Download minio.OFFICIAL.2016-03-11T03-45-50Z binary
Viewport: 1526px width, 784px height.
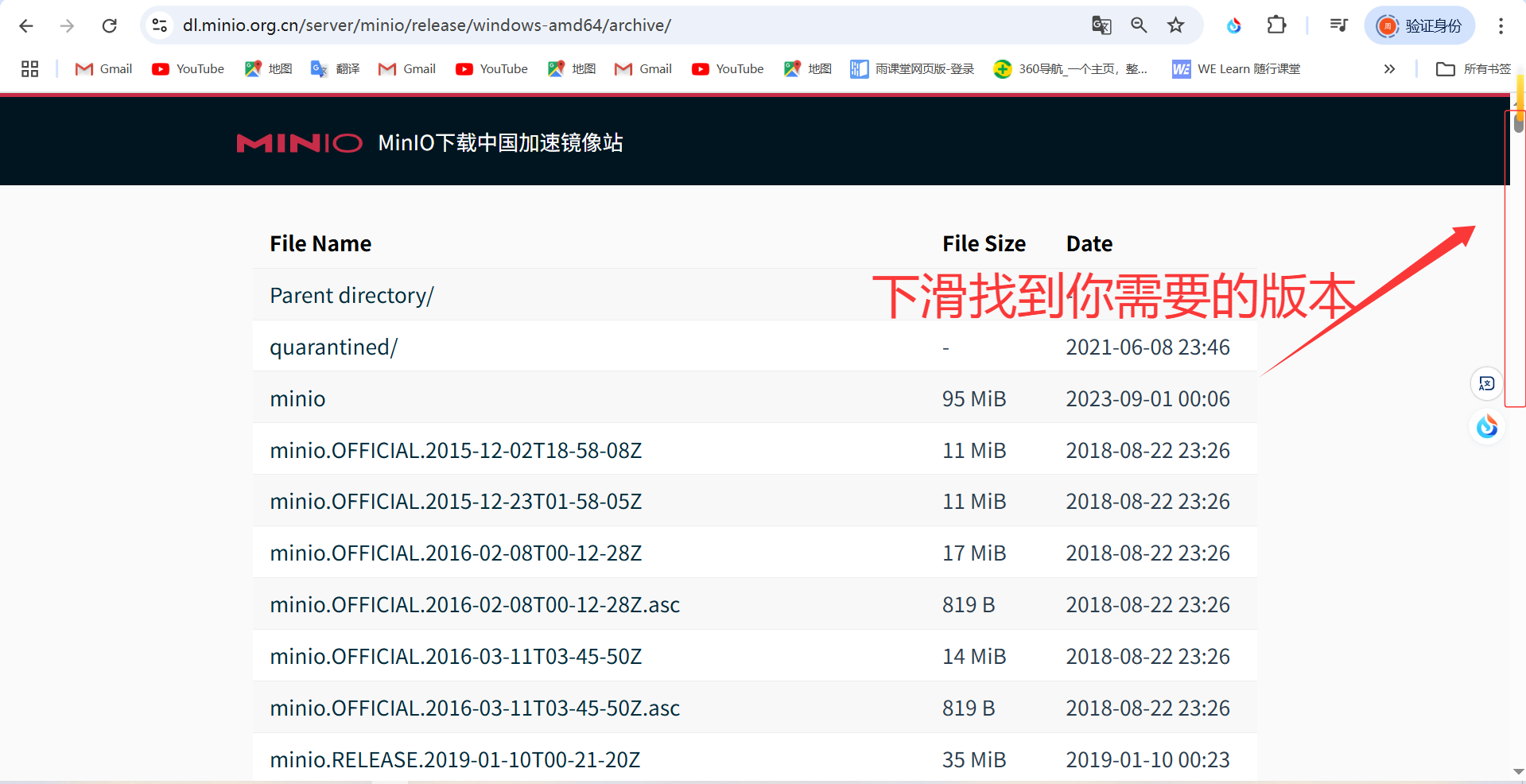tap(456, 657)
